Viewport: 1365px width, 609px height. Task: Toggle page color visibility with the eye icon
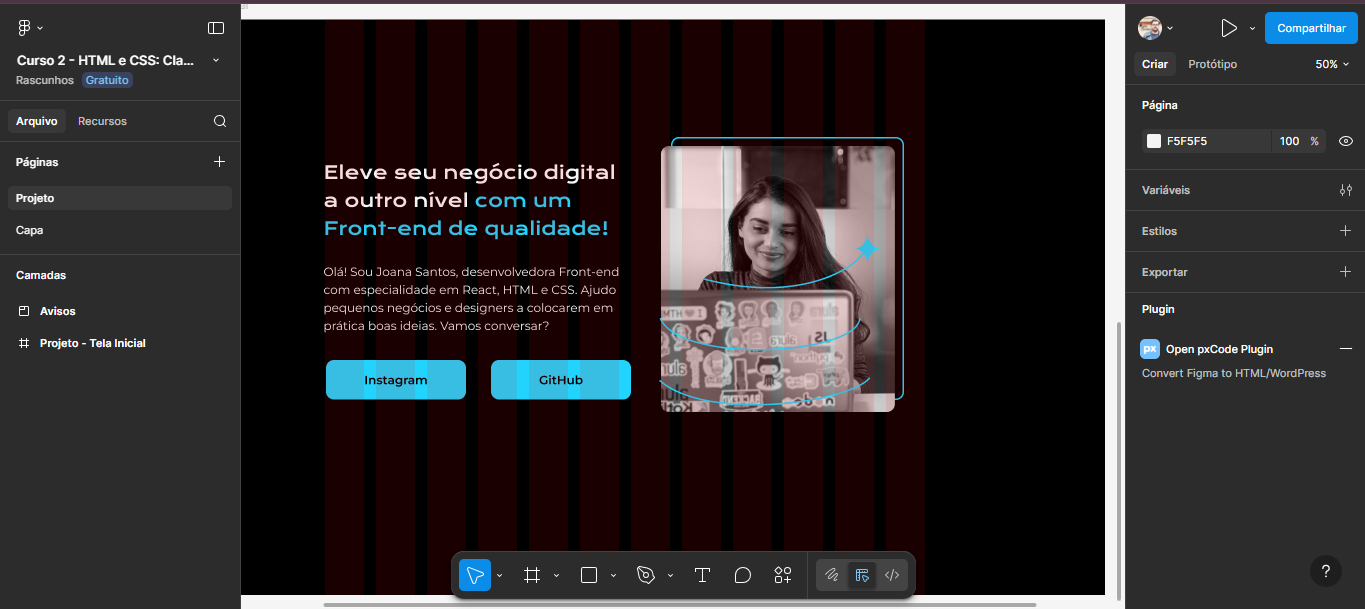(x=1345, y=141)
